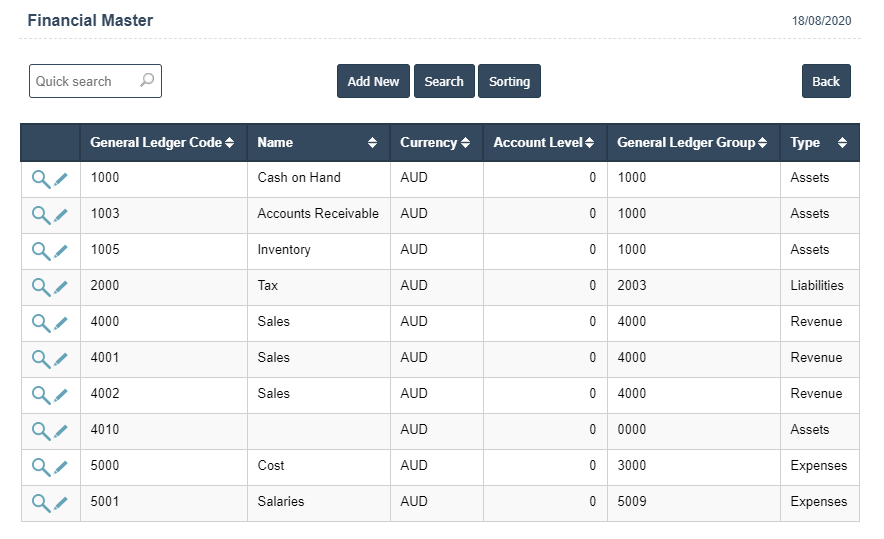This screenshot has height=539, width=884.
Task: View details for Cash on Hand row
Action: (41, 179)
